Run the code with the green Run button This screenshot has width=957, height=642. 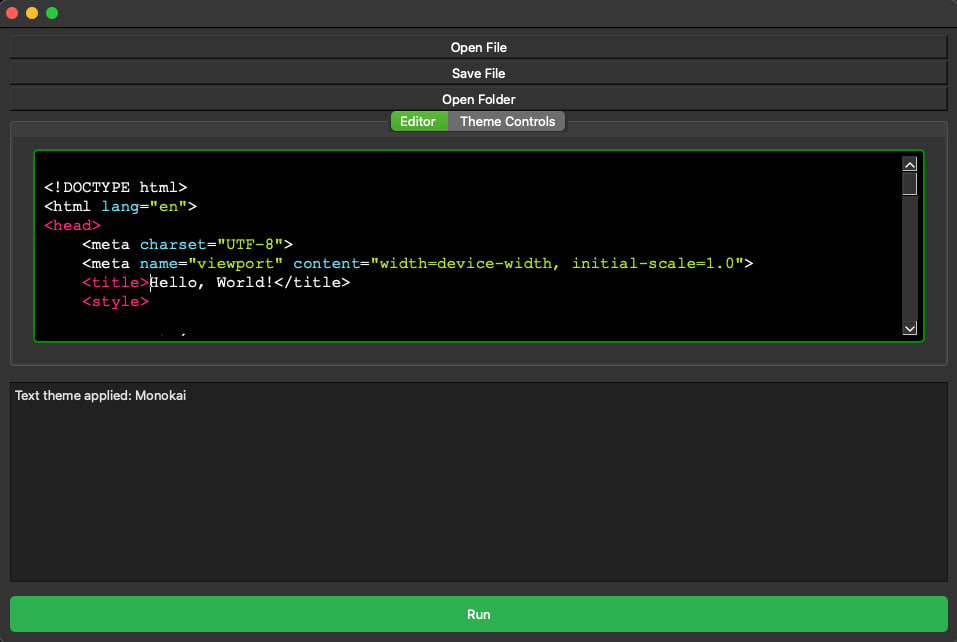(478, 614)
